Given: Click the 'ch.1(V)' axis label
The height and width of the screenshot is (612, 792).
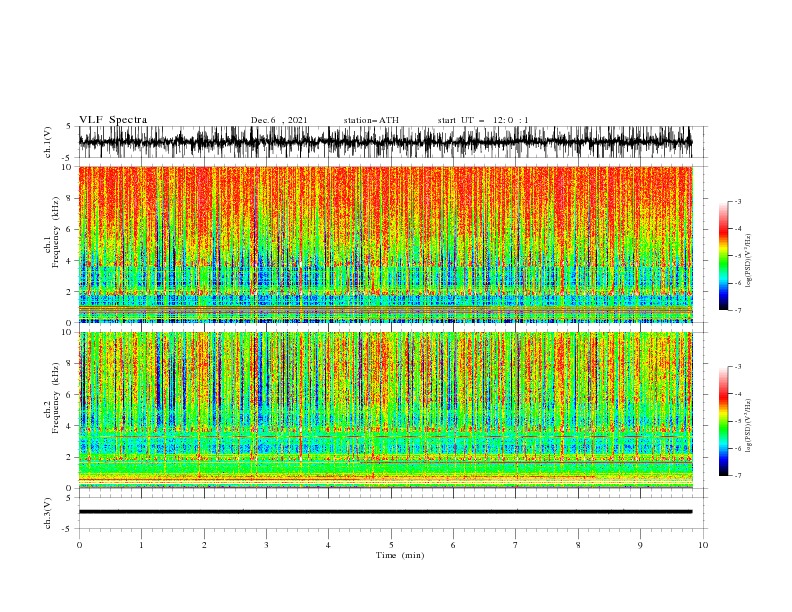Looking at the screenshot, I should (48, 142).
